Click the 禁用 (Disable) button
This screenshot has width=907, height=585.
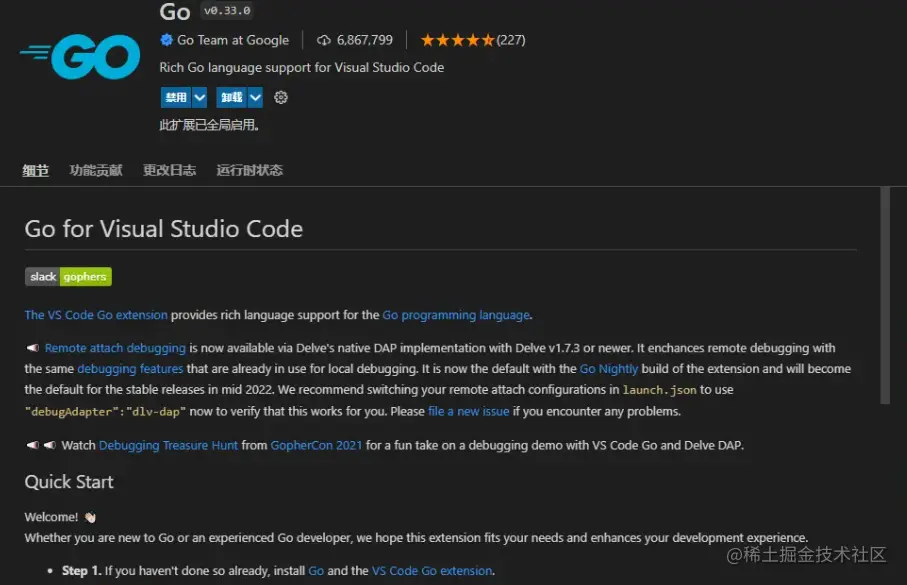[x=176, y=97]
